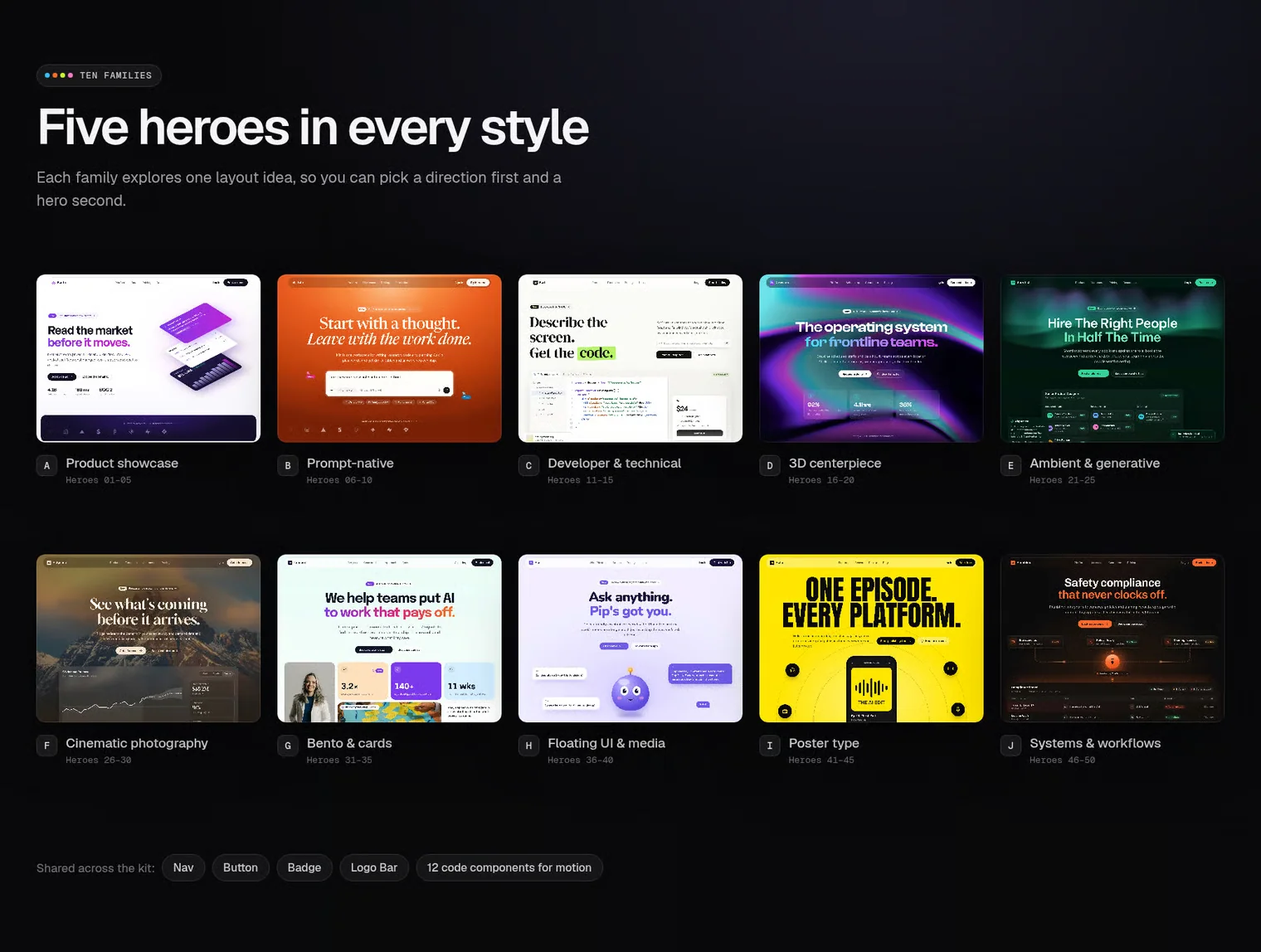
Task: Click the Heroes 26-30 caption
Action: 99,760
